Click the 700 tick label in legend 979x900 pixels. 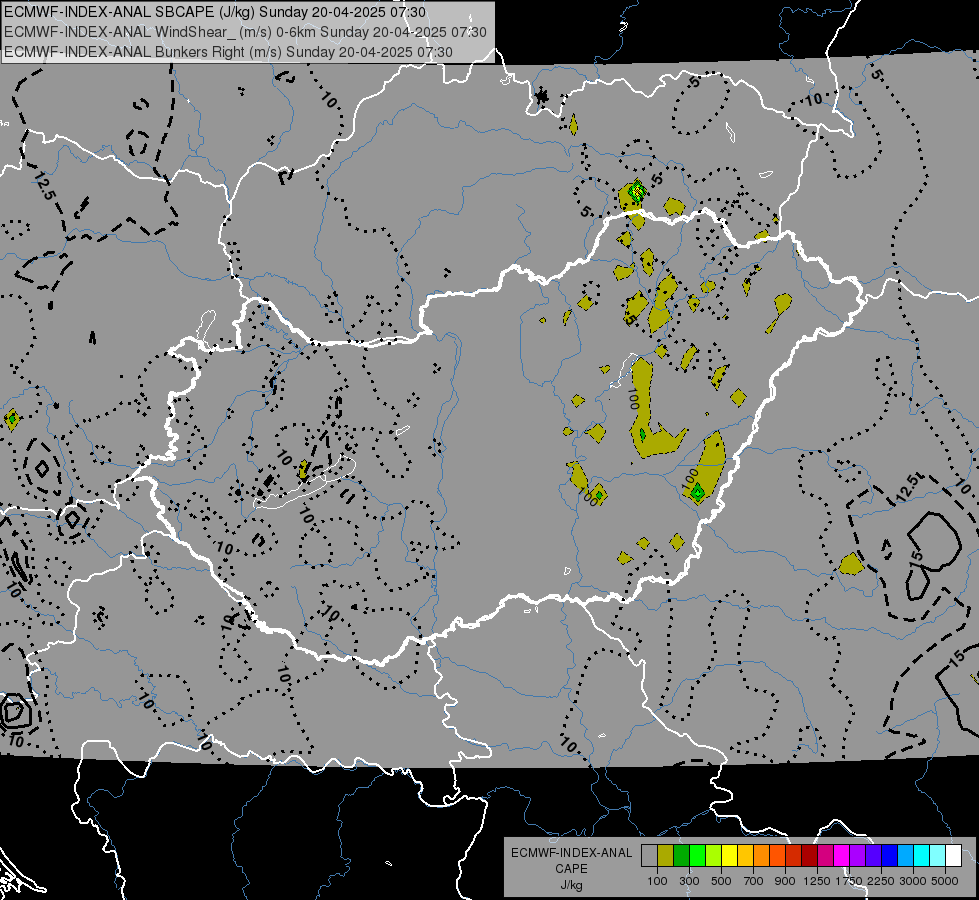pyautogui.click(x=754, y=881)
